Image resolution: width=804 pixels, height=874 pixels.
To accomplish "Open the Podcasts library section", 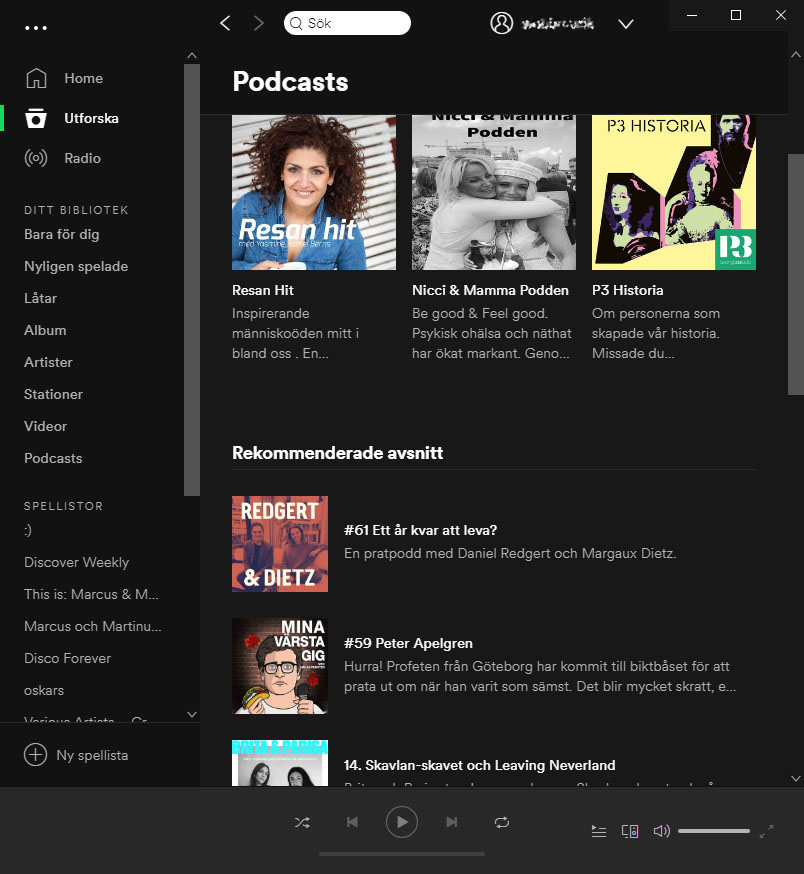I will (53, 458).
